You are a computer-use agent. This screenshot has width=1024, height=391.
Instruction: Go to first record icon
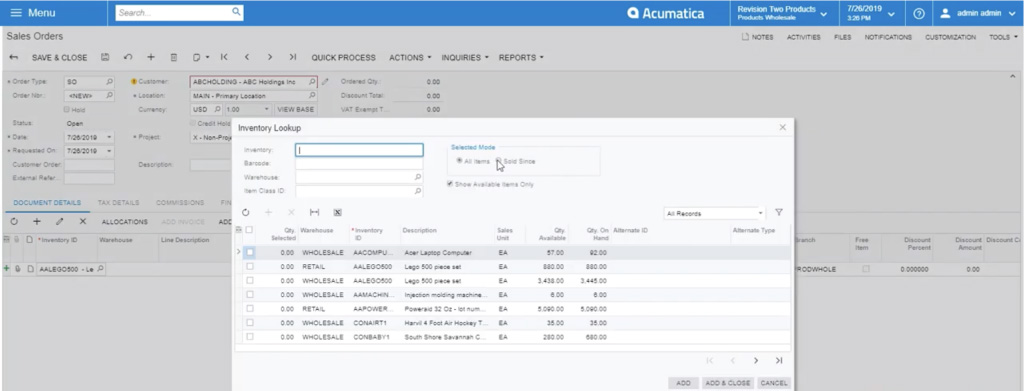[x=224, y=57]
